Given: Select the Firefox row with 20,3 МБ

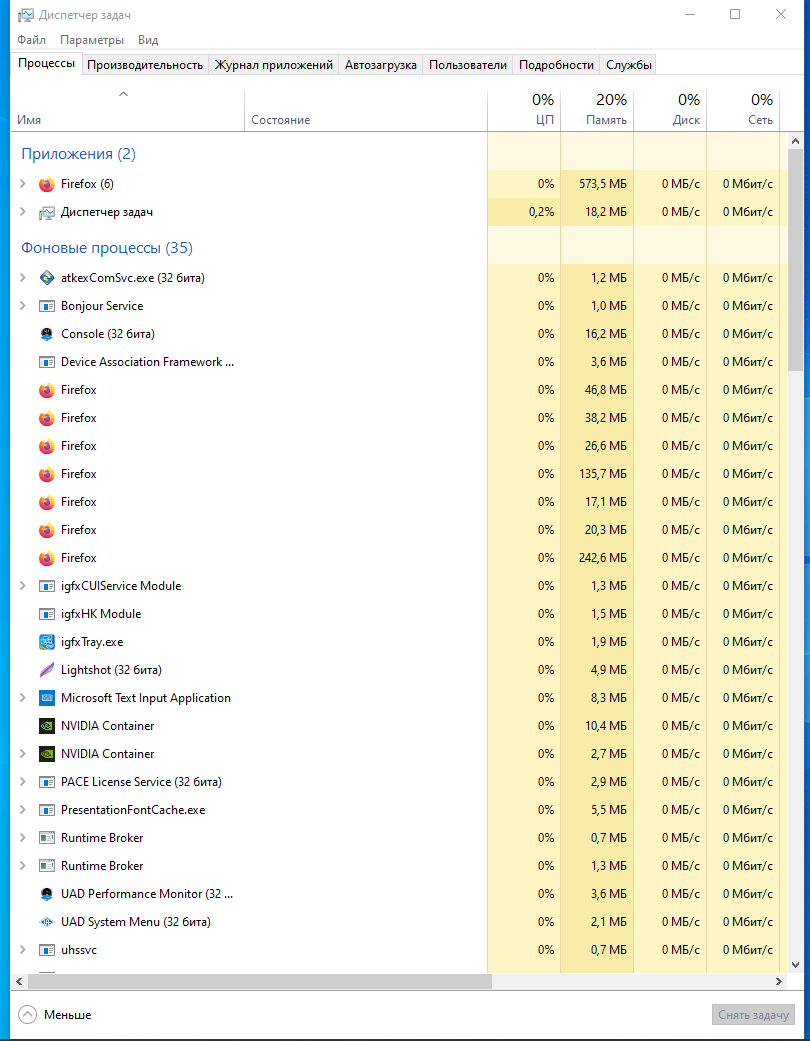Looking at the screenshot, I should pyautogui.click(x=398, y=530).
